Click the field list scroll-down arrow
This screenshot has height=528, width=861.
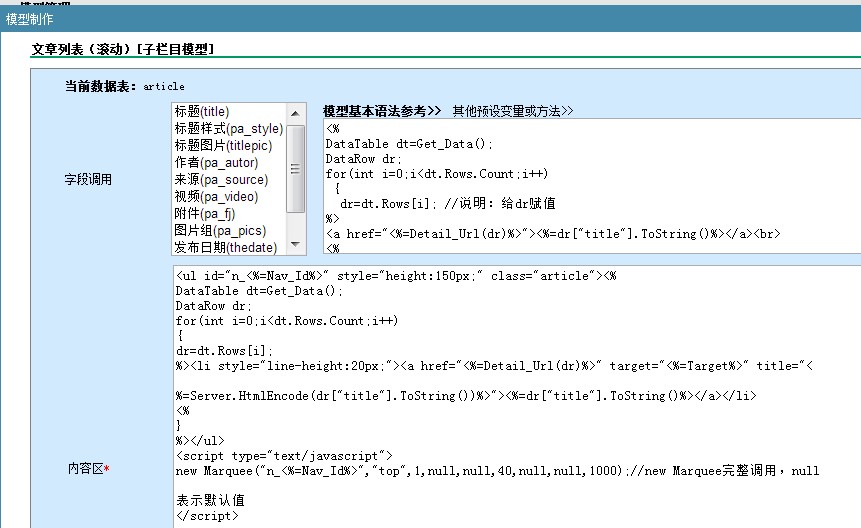tap(296, 246)
